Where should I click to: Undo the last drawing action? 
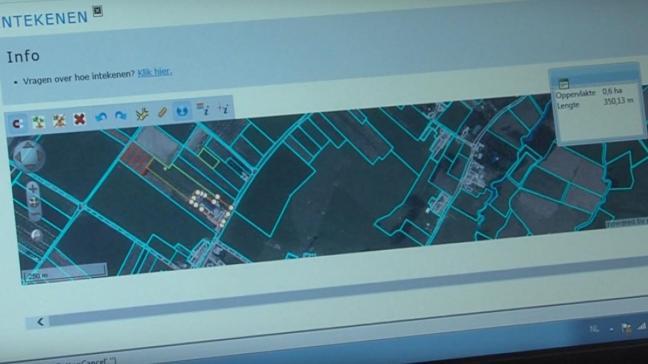tap(101, 117)
